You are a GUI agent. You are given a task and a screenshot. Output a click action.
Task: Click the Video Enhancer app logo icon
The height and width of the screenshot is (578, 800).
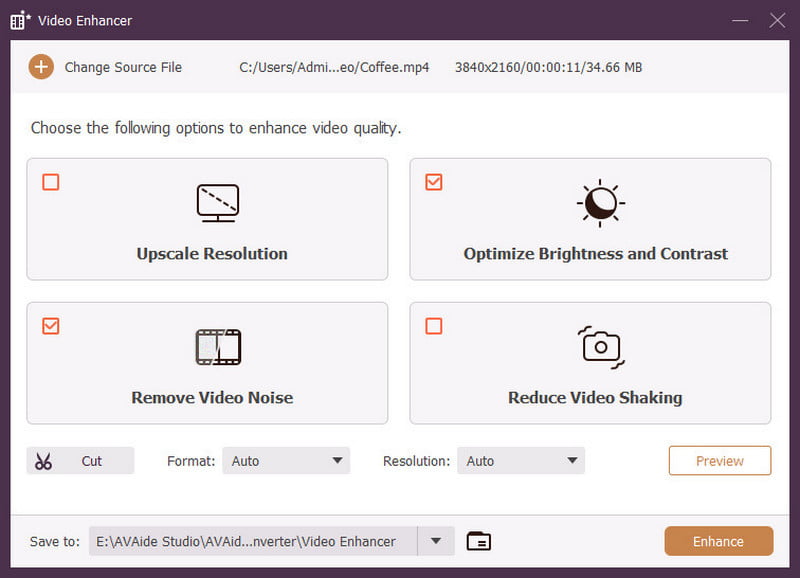20,20
